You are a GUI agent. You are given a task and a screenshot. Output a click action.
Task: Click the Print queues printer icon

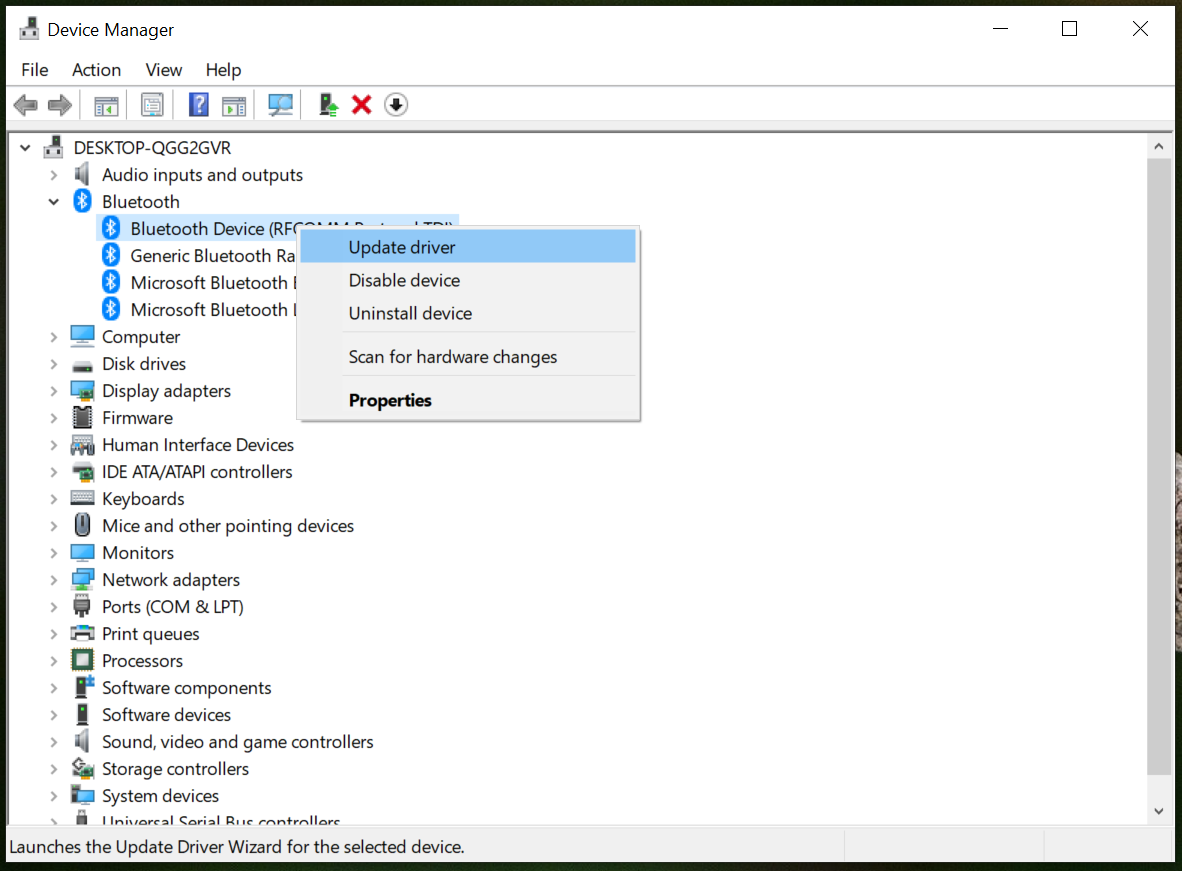(82, 633)
